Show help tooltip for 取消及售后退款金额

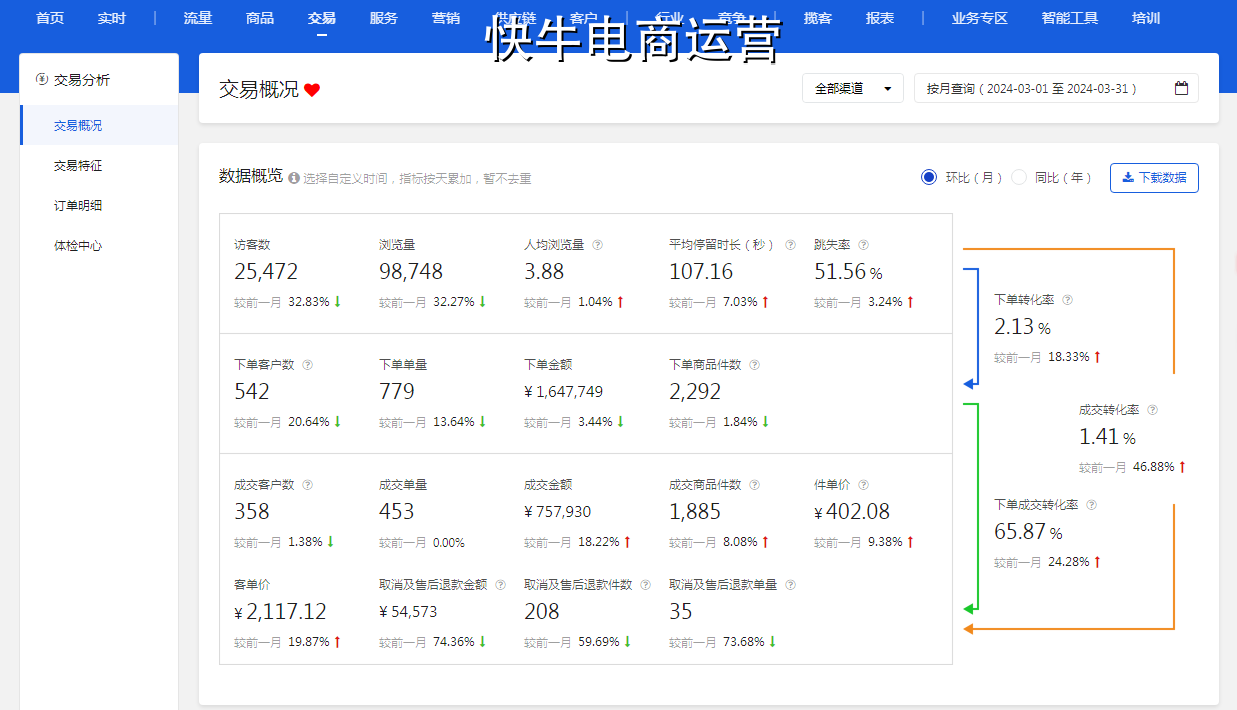pyautogui.click(x=500, y=584)
